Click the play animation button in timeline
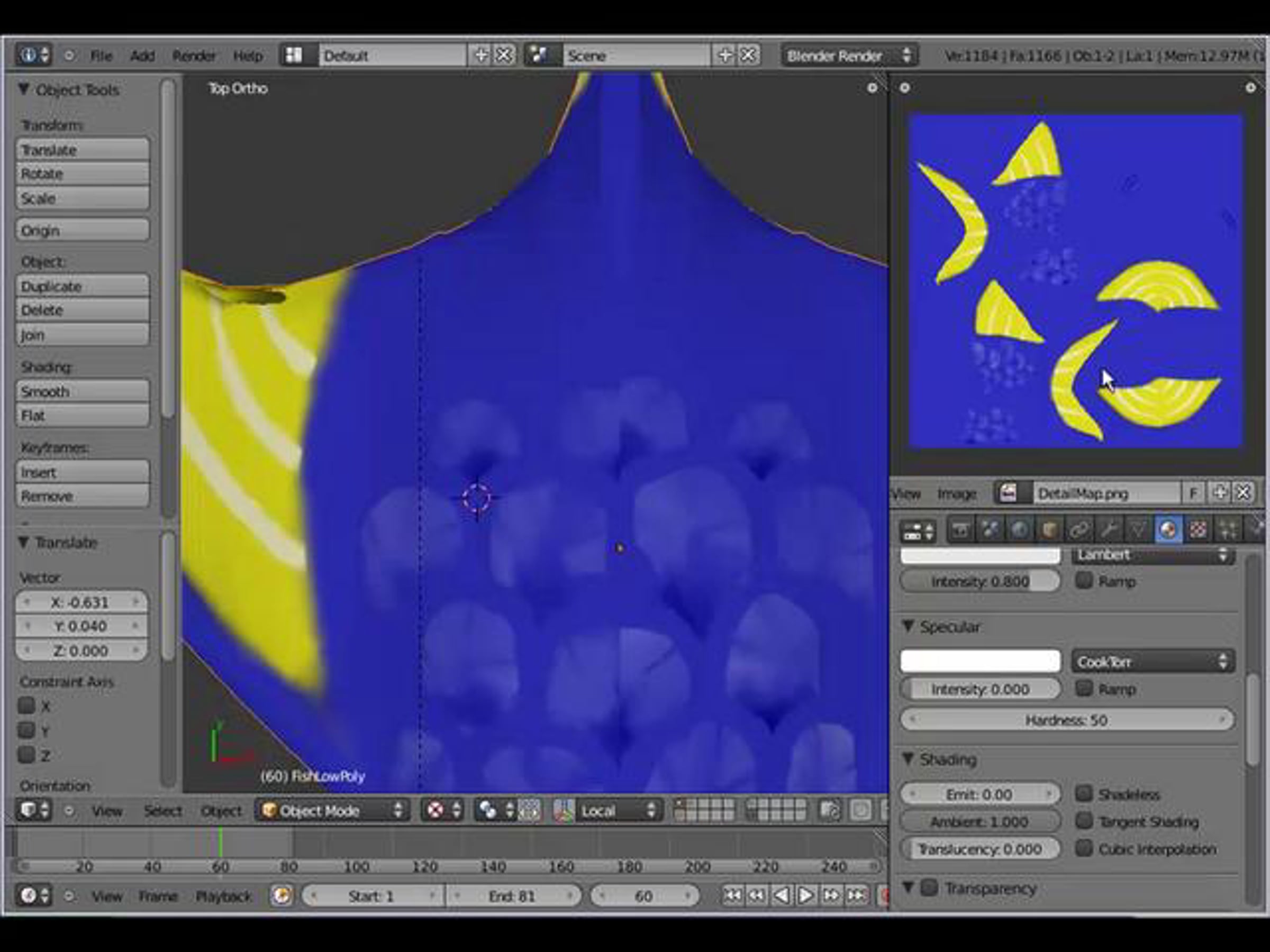The height and width of the screenshot is (952, 1270). point(805,895)
